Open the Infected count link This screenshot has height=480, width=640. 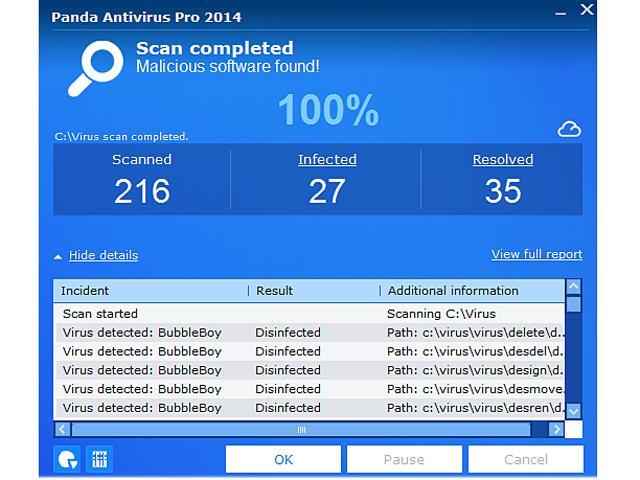pyautogui.click(x=327, y=160)
